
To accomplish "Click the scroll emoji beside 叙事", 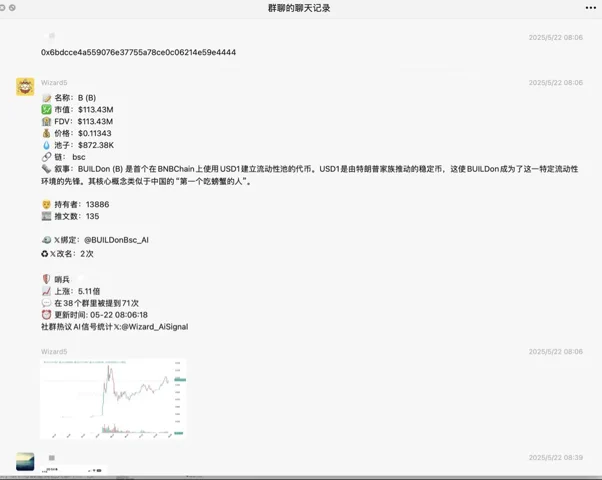I will coord(46,169).
